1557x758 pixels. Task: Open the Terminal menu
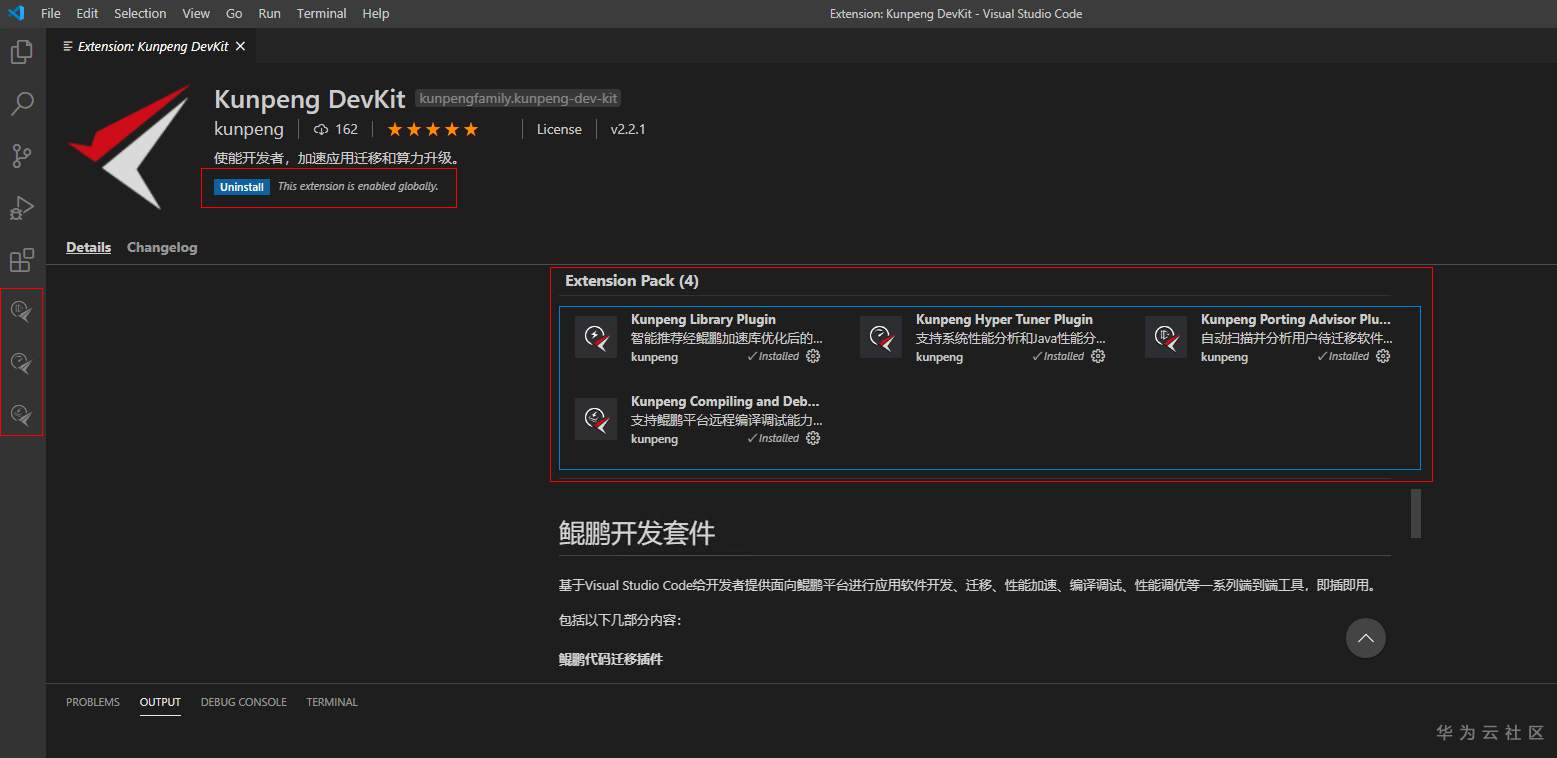click(x=322, y=13)
